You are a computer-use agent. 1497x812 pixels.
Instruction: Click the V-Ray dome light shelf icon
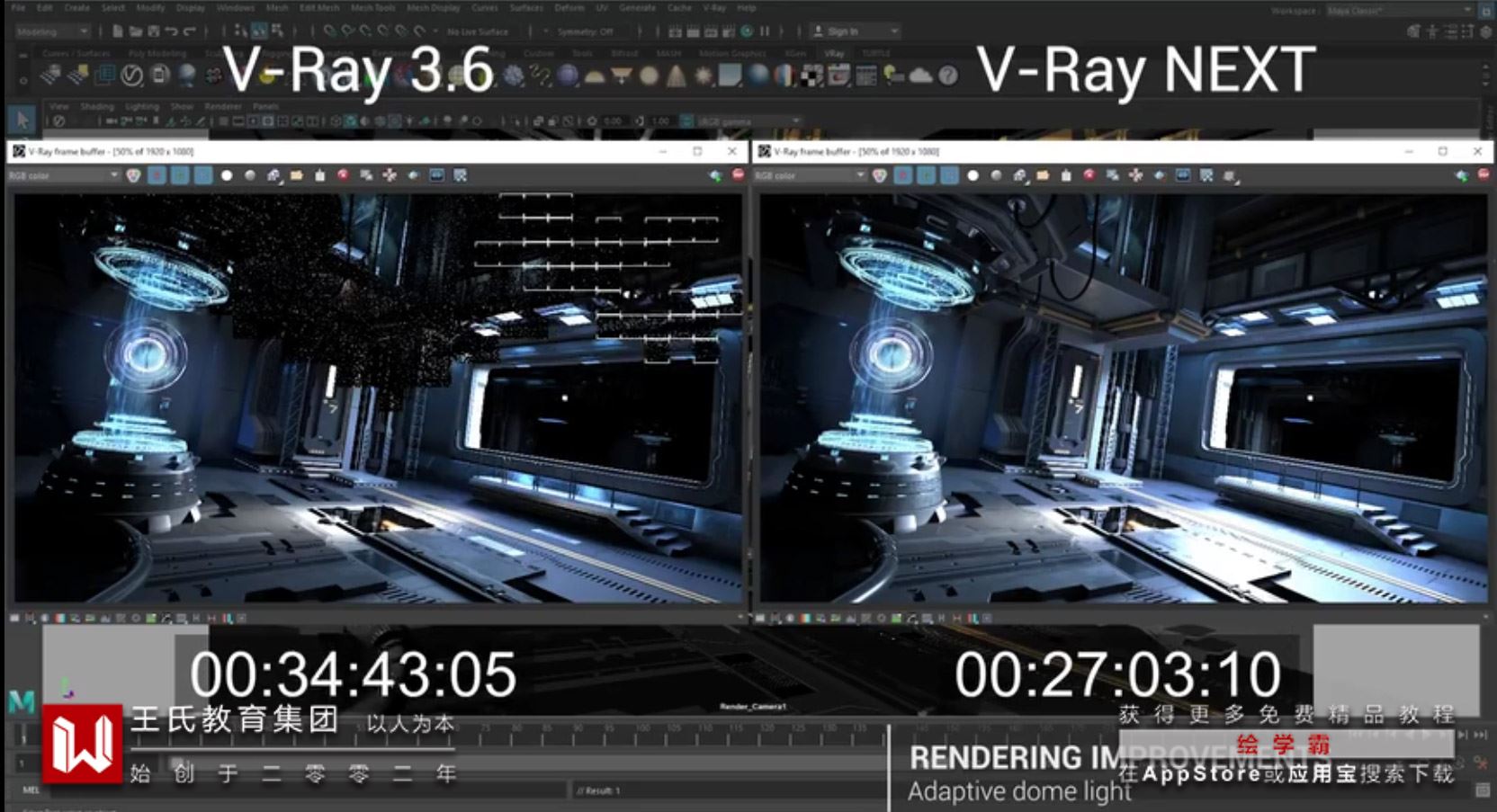click(595, 76)
